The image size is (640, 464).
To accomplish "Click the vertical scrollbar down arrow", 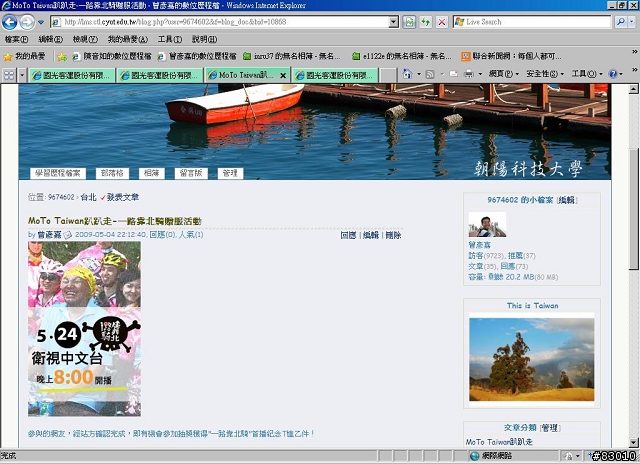I will (633, 442).
